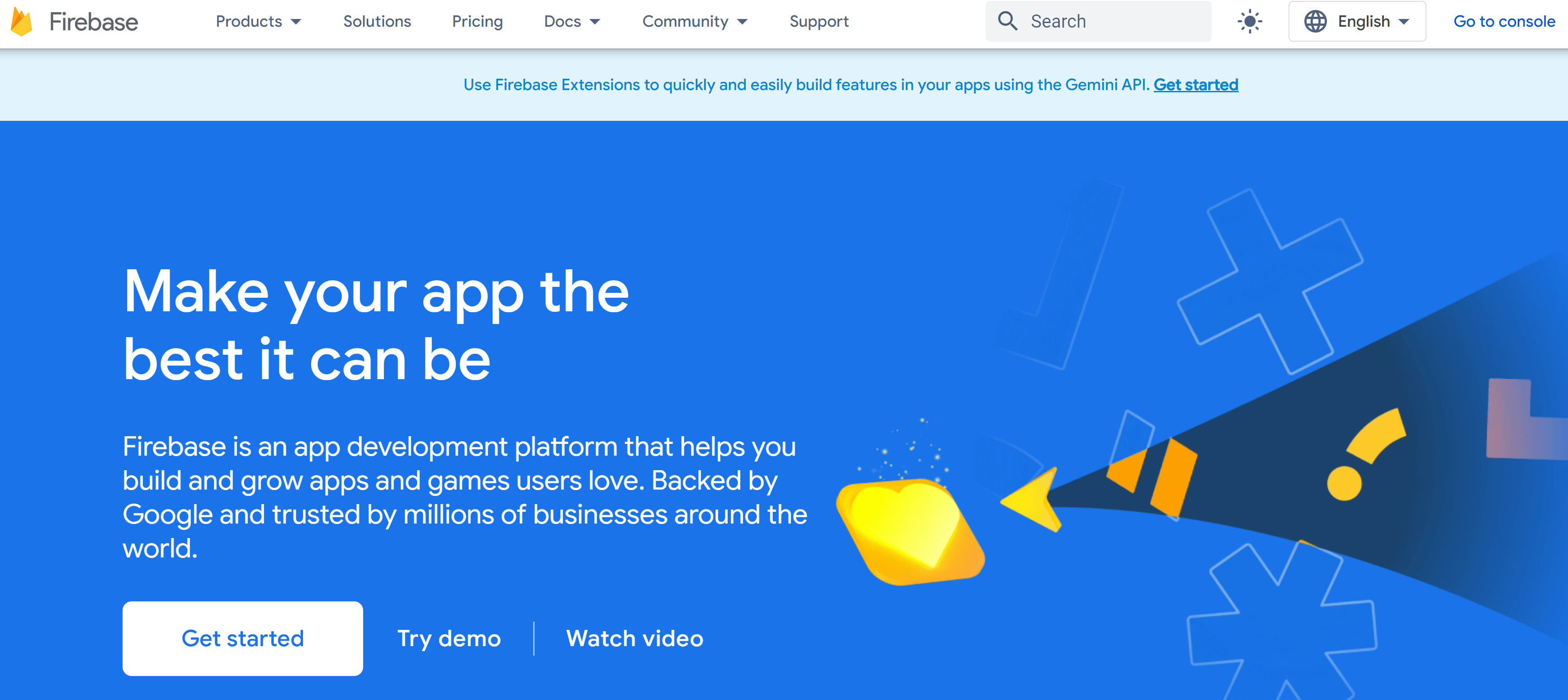Viewport: 1568px width, 700px height.
Task: Click the Firebase wordmark text
Action: tap(94, 23)
